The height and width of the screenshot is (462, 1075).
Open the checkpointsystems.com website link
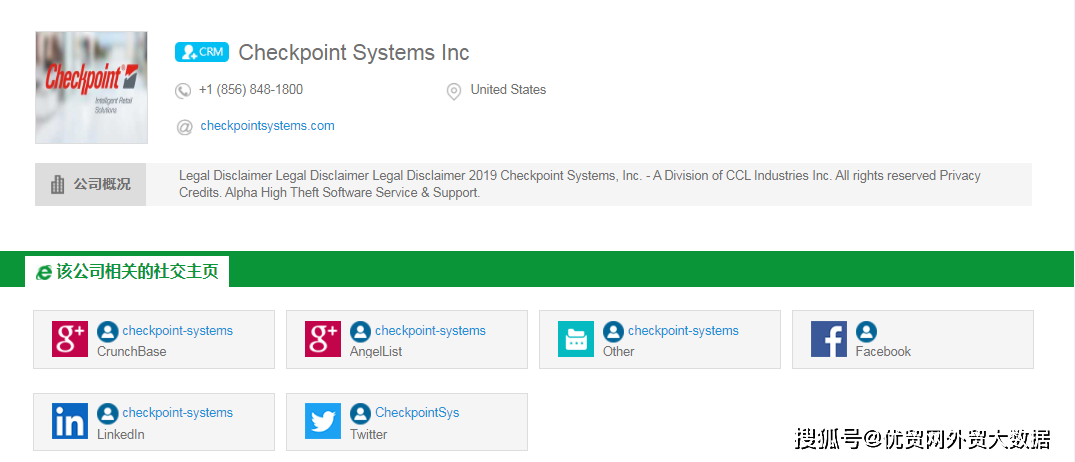pyautogui.click(x=267, y=125)
